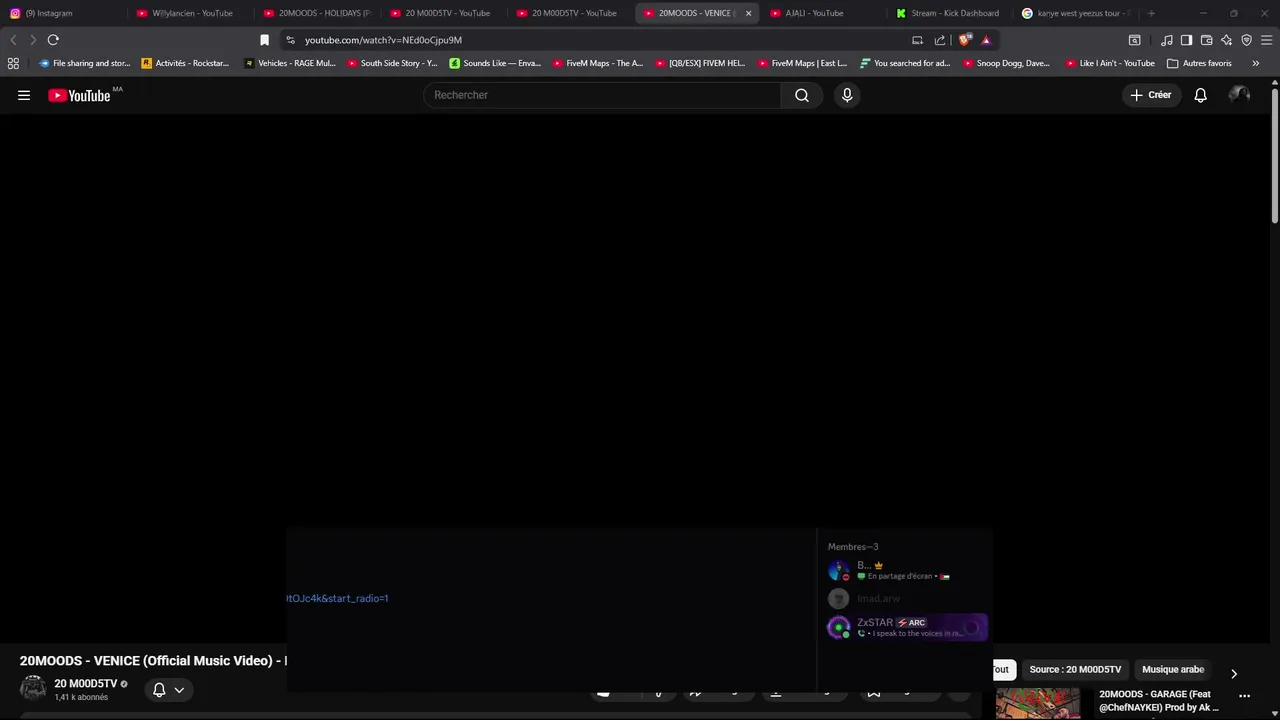Click the install app icon in address bar

[917, 40]
